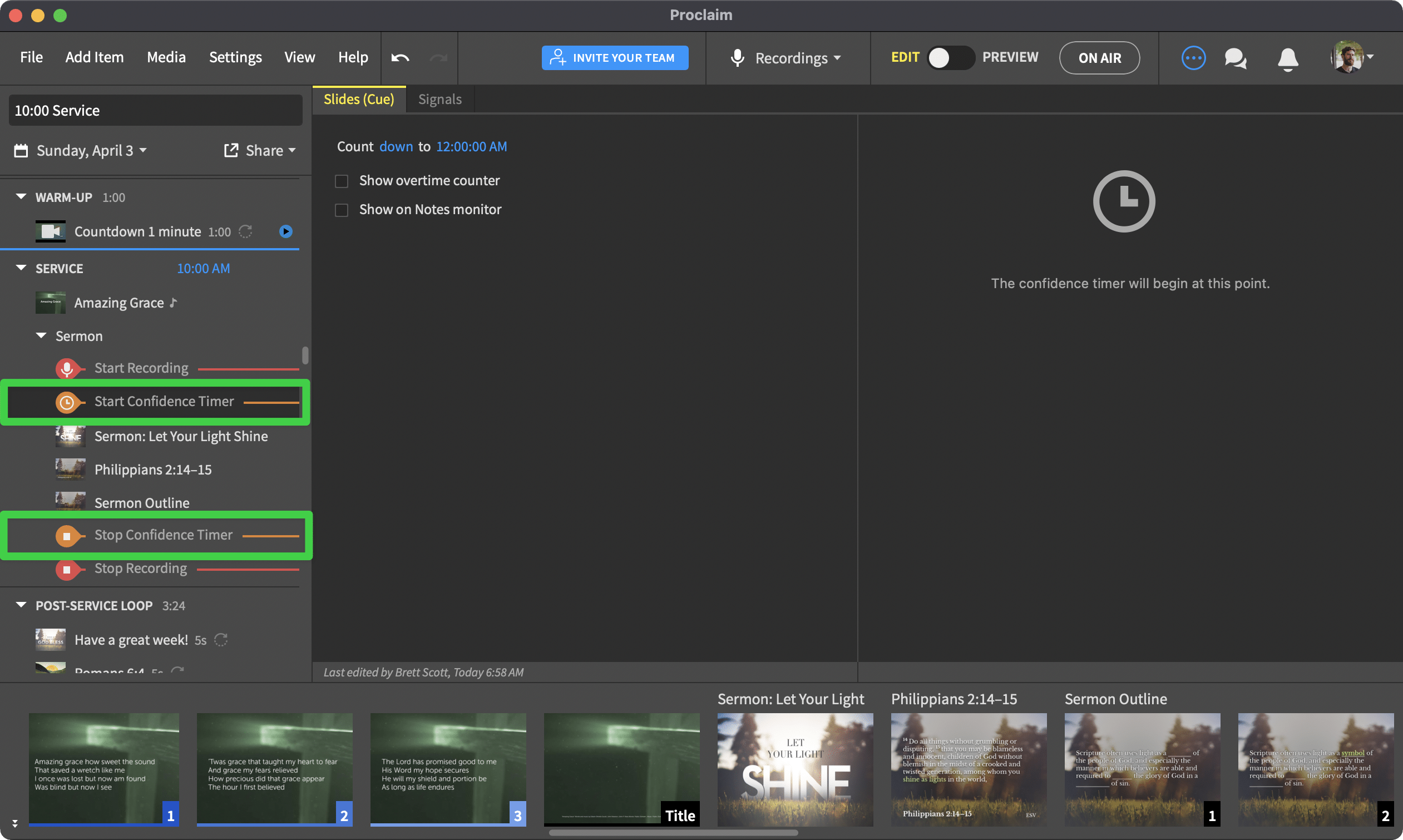The image size is (1403, 840).
Task: Select the Let Your Light SHINE slide thumbnail
Action: point(794,769)
